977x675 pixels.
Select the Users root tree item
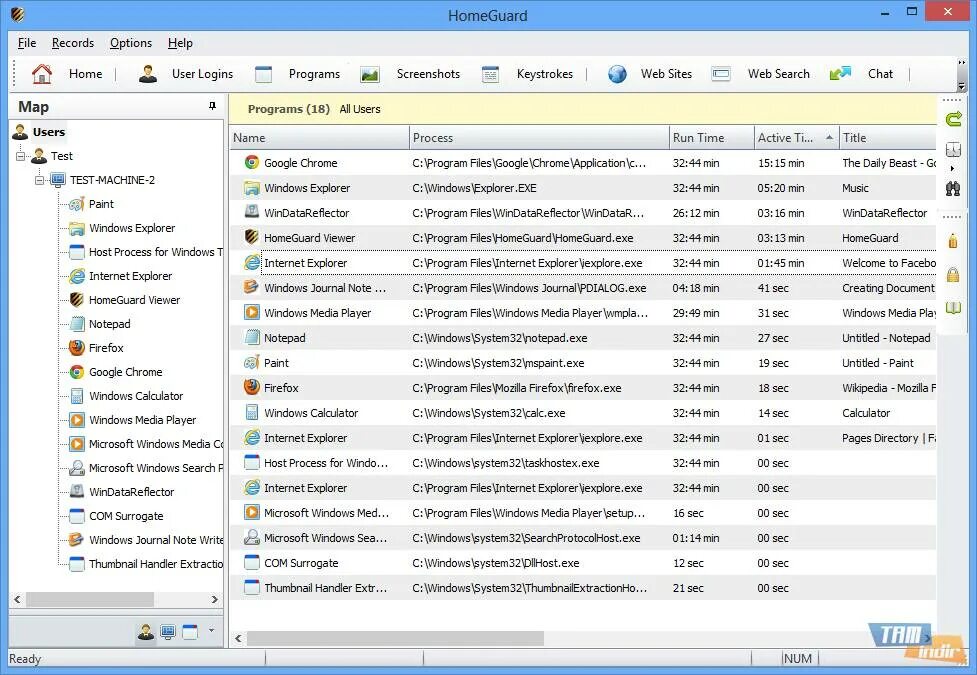pyautogui.click(x=39, y=132)
